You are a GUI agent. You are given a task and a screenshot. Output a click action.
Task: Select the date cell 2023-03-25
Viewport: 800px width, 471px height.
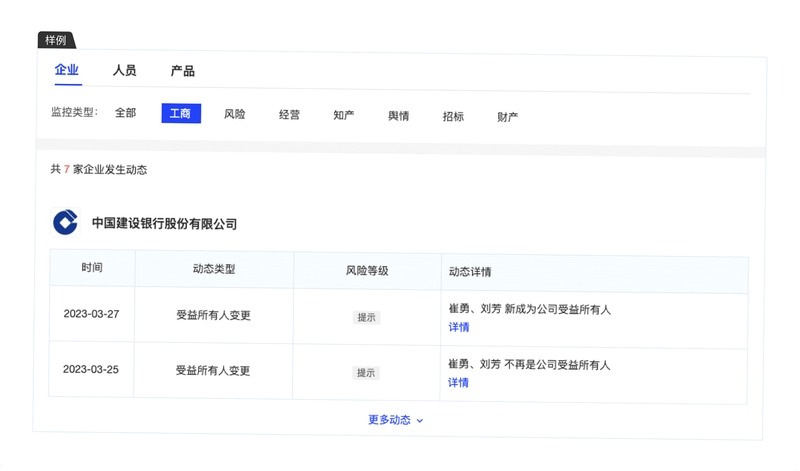[91, 369]
